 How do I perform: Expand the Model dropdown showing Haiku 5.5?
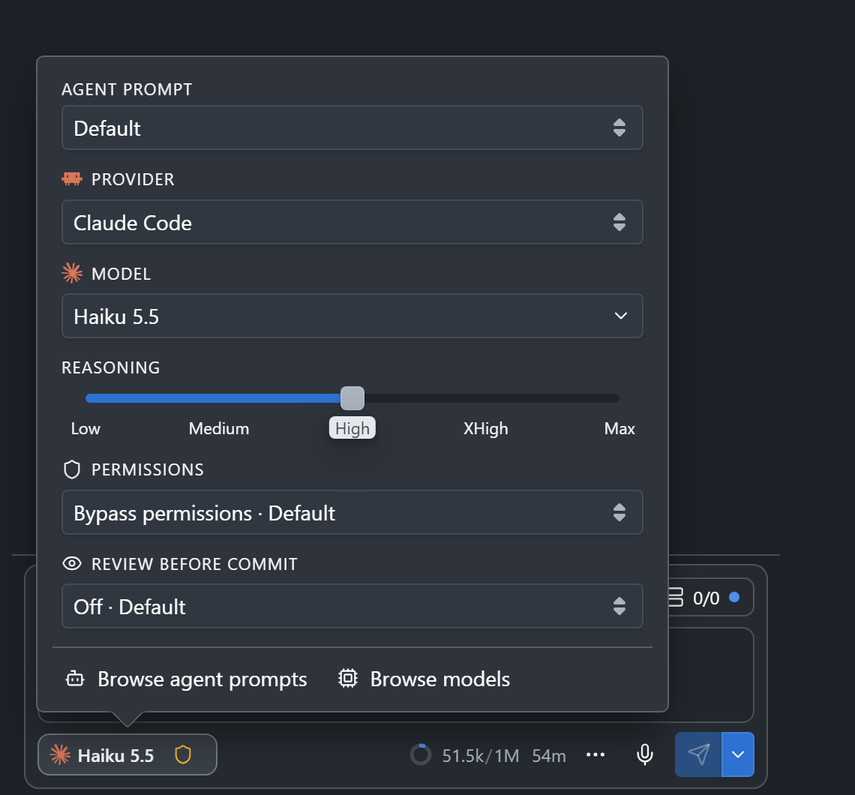pos(352,316)
